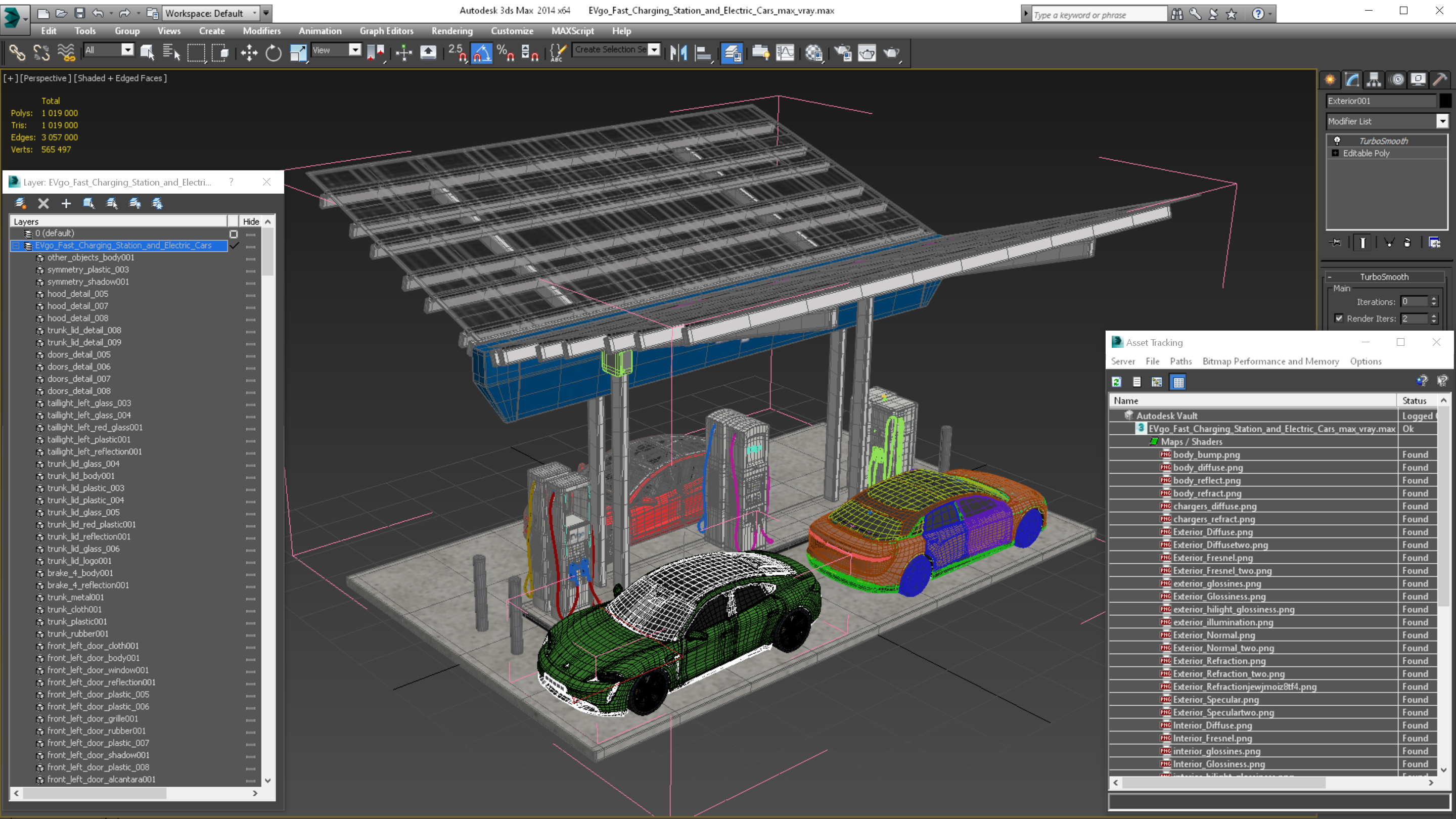Toggle Render Iters checkbox
Image resolution: width=1456 pixels, height=819 pixels.
point(1338,318)
